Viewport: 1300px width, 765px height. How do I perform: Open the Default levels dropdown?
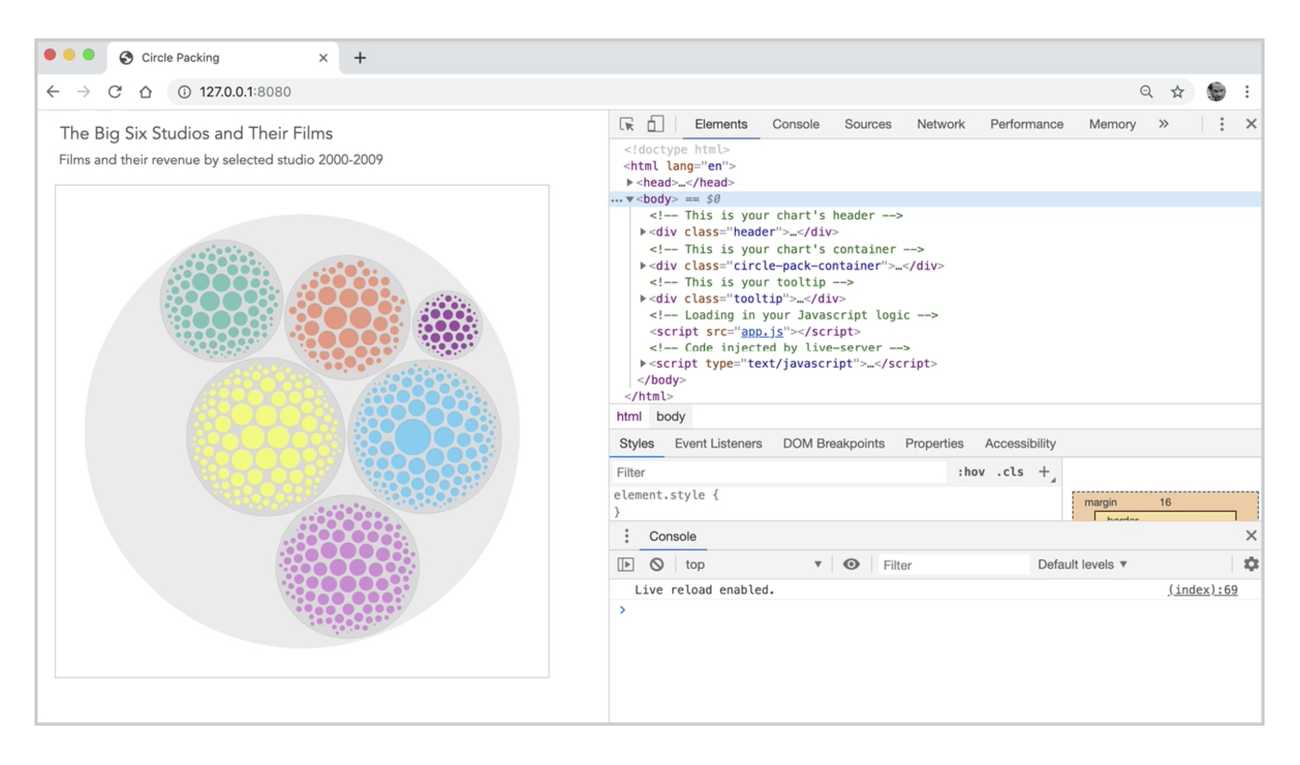tap(1080, 564)
